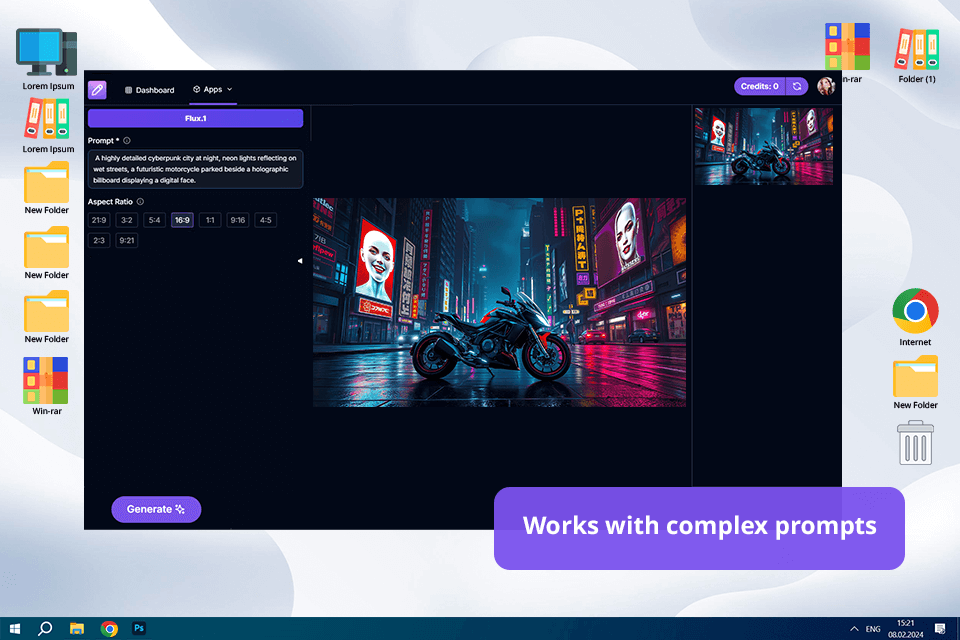
Task: Select the 3:2 aspect ratio
Action: click(127, 220)
